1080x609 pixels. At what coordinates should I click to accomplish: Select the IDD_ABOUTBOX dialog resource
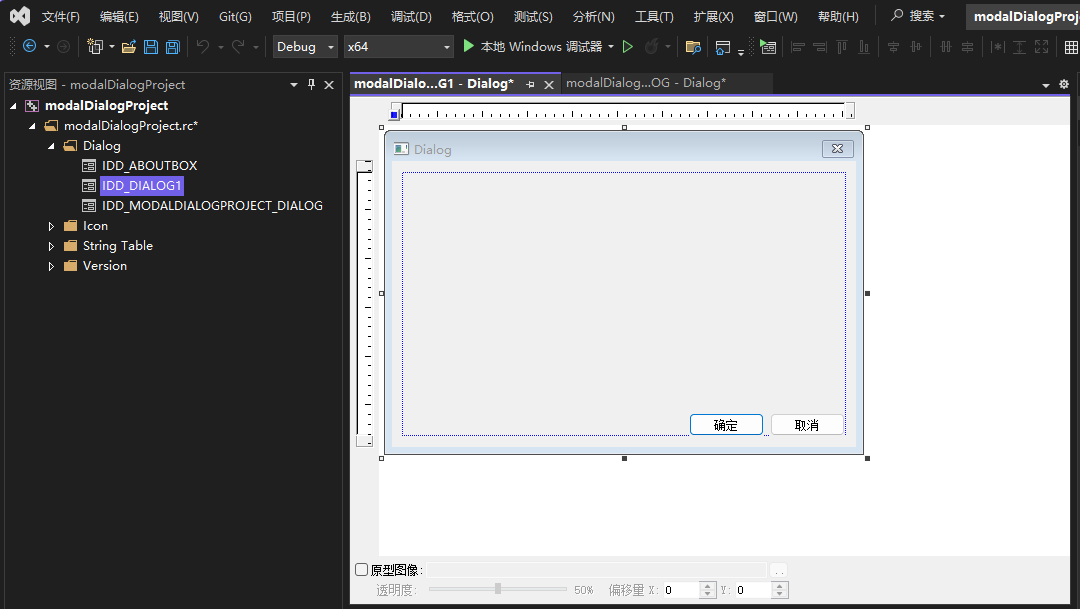pyautogui.click(x=149, y=165)
